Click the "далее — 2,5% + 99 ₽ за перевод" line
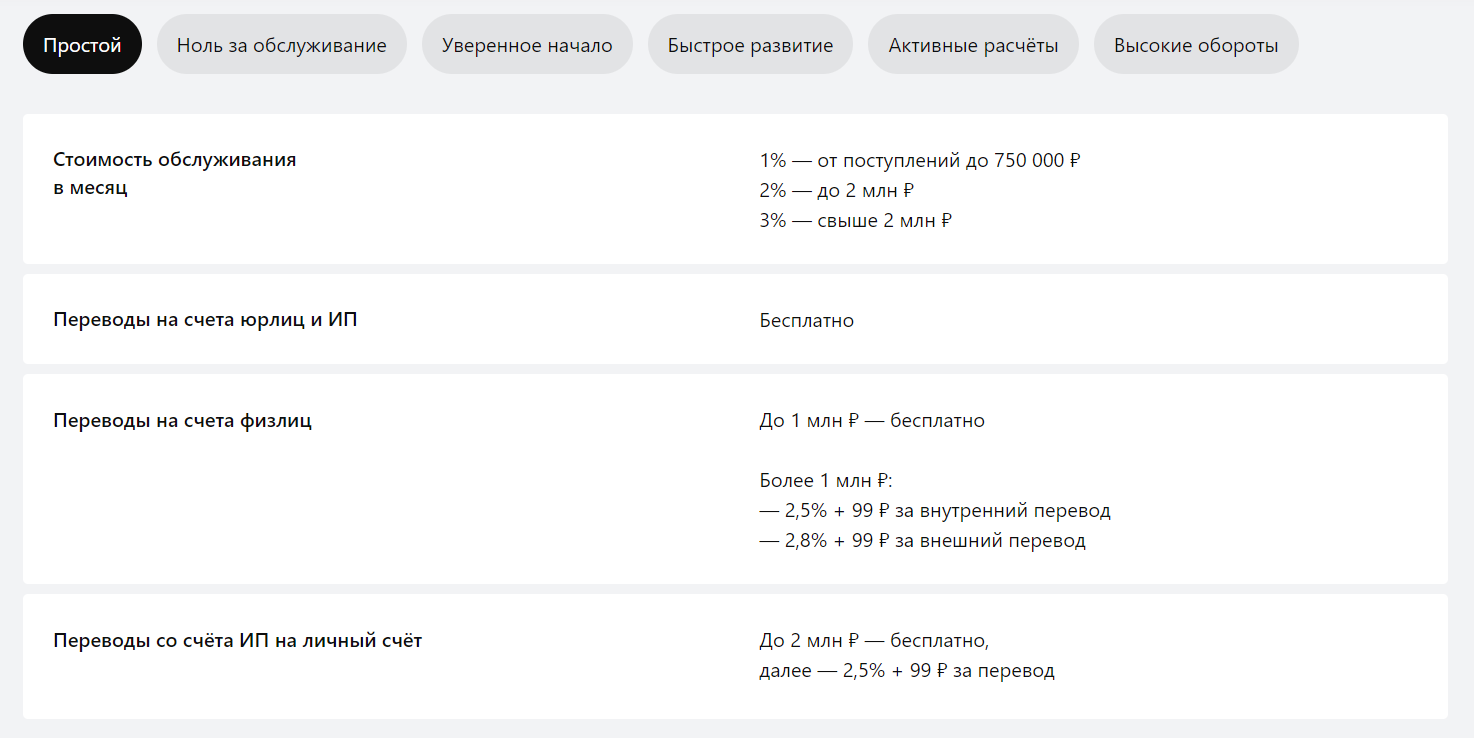Image resolution: width=1474 pixels, height=738 pixels. pos(907,670)
